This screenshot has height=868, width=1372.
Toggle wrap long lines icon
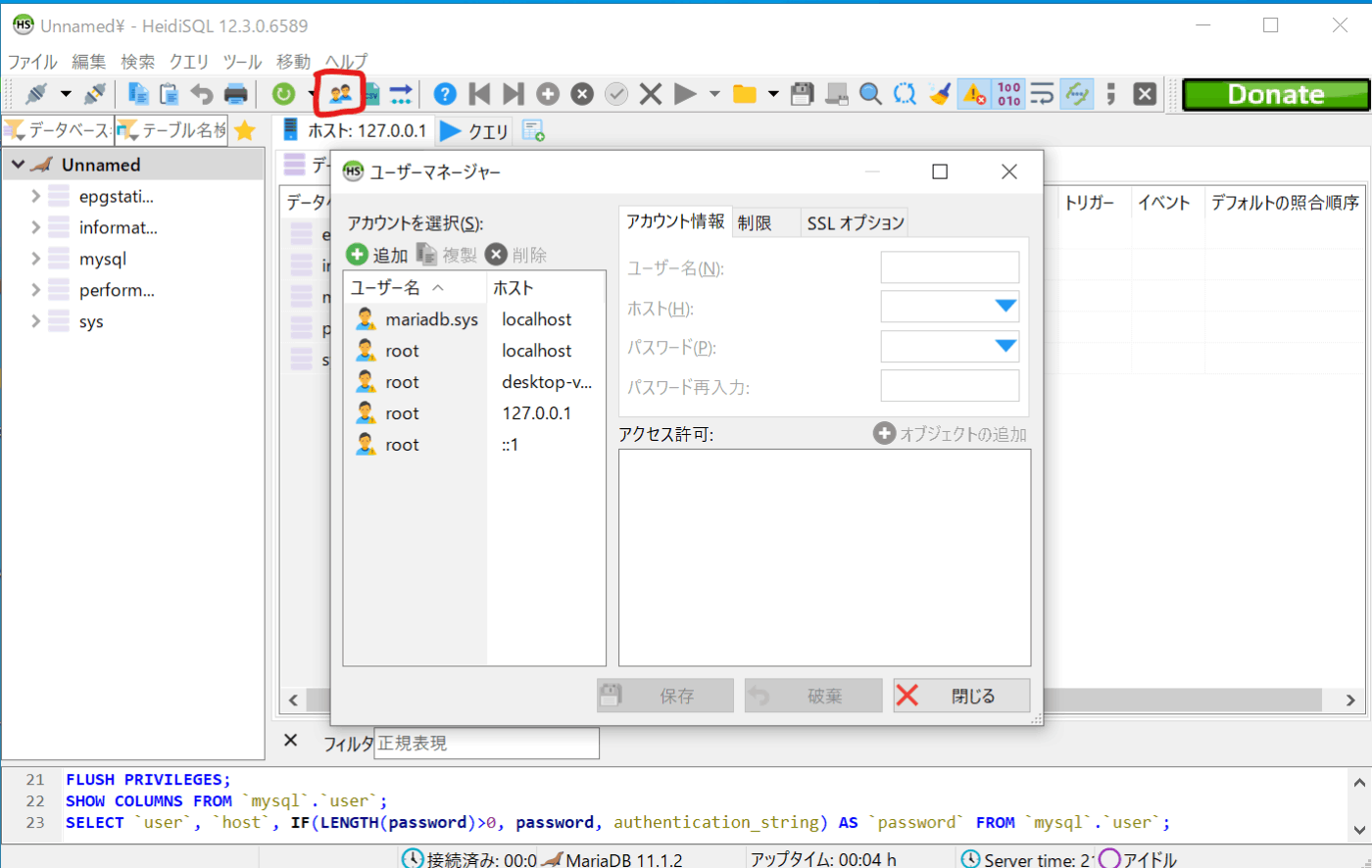point(1043,94)
